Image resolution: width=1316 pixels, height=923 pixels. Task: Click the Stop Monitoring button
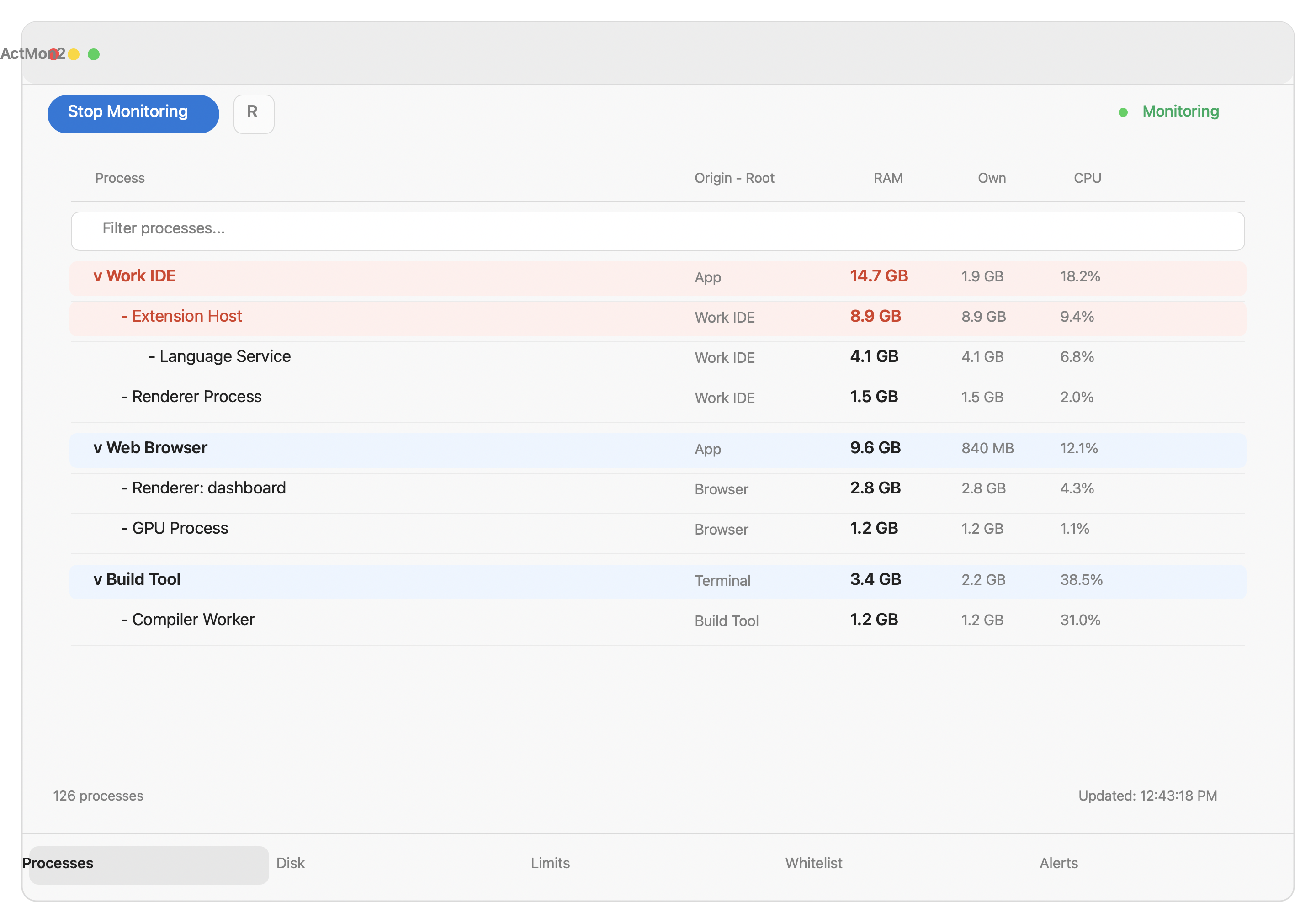click(x=133, y=114)
